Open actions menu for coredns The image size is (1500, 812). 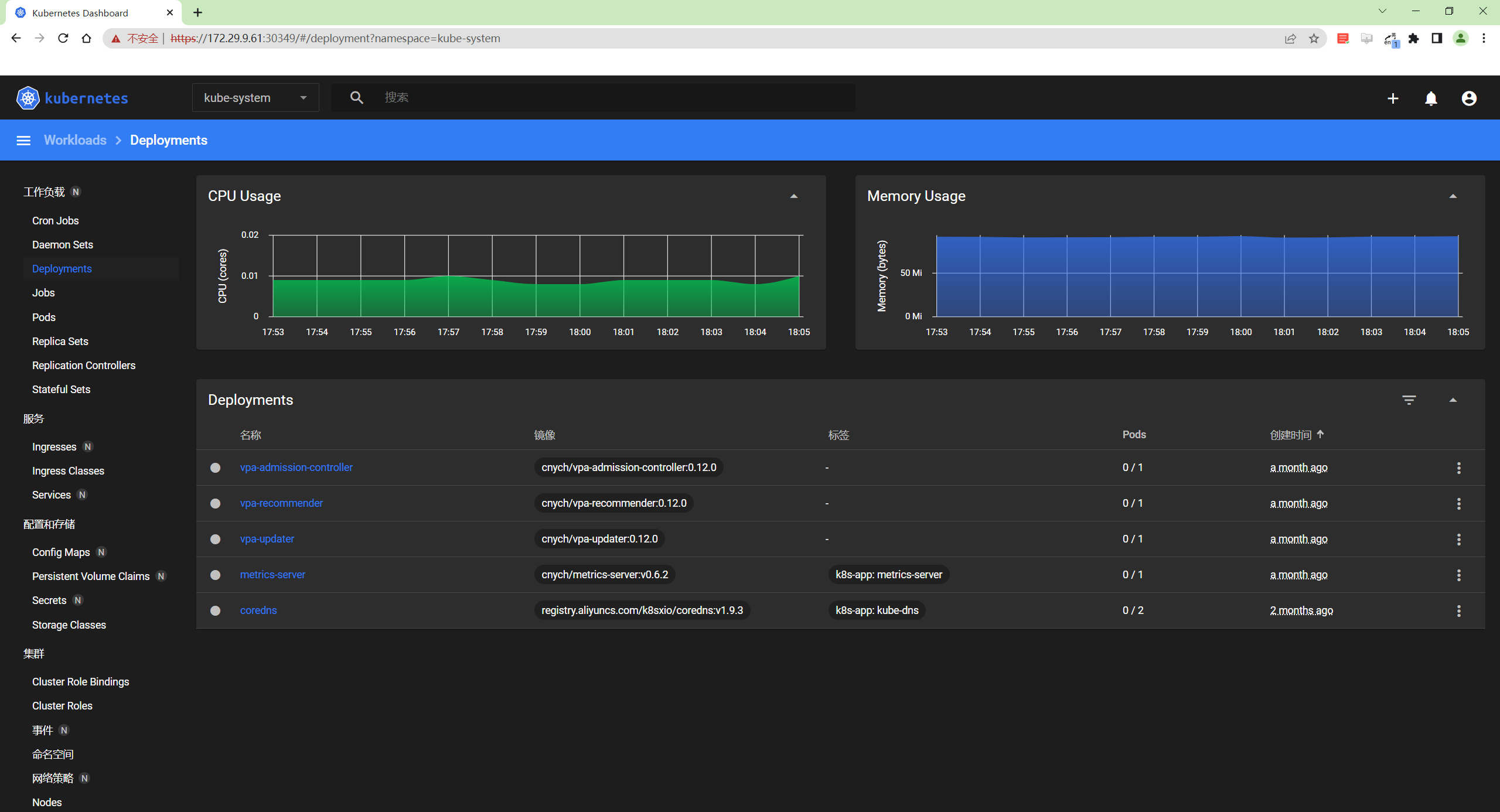[x=1458, y=610]
